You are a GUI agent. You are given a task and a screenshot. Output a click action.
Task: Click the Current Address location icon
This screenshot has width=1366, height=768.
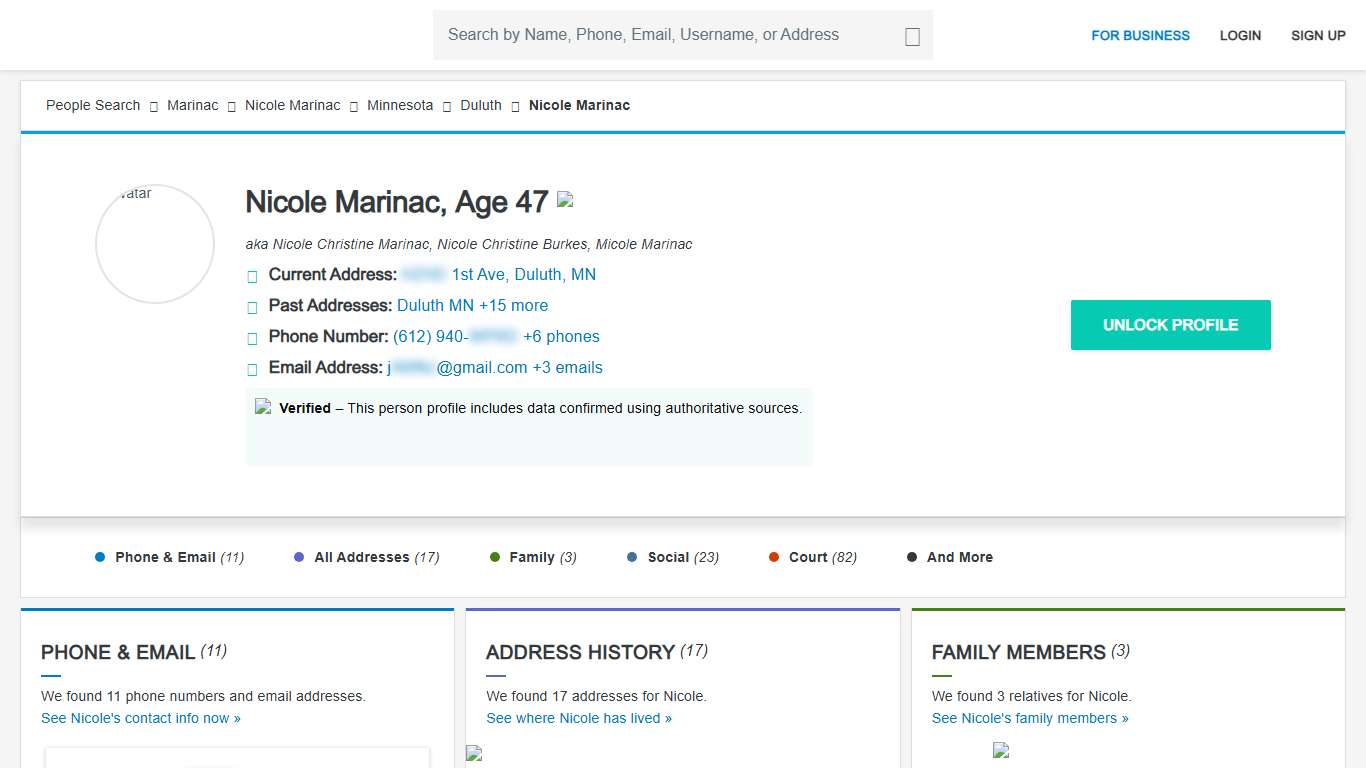(252, 276)
